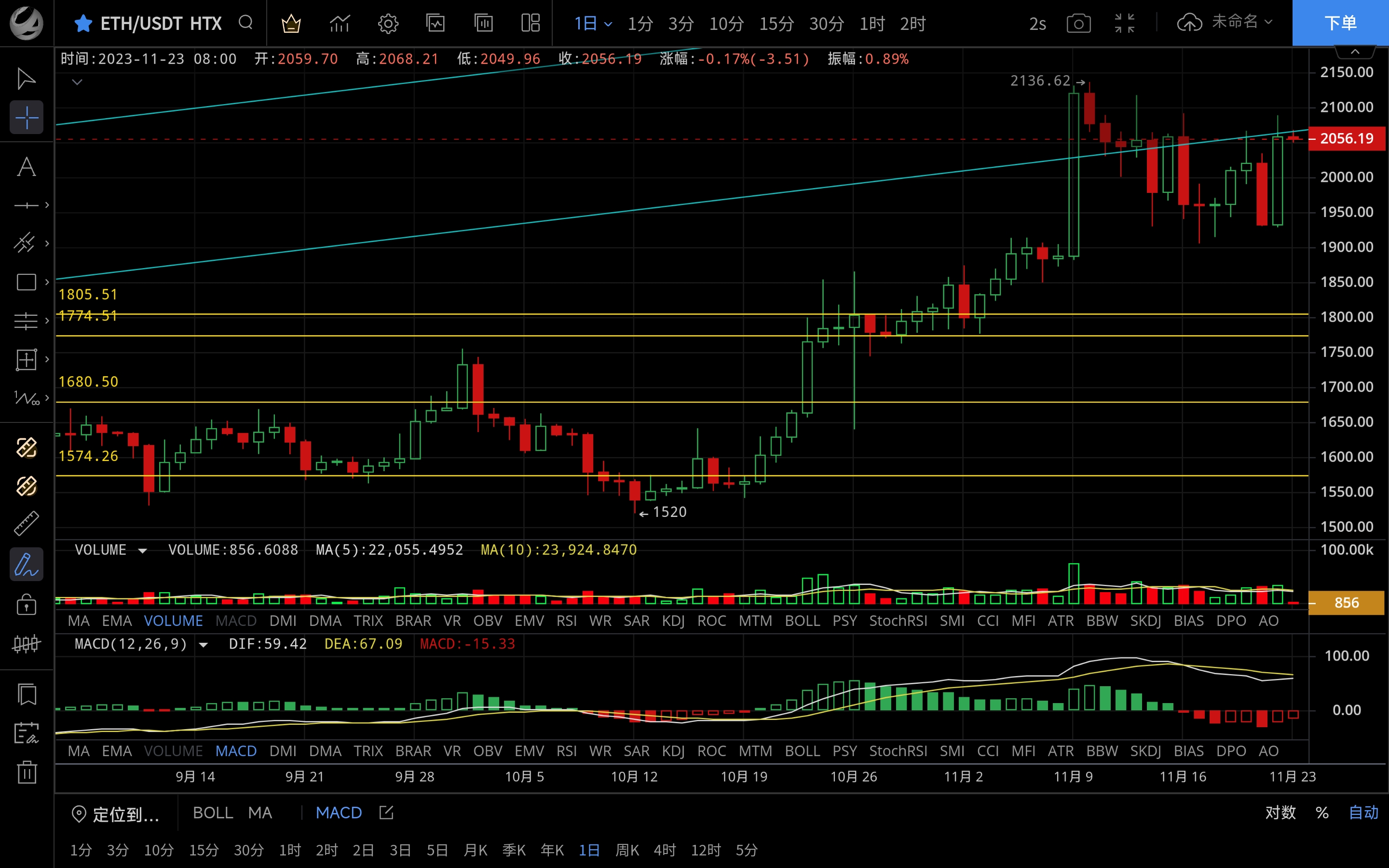Image resolution: width=1389 pixels, height=868 pixels.
Task: Click the 下单 order button
Action: [1340, 23]
